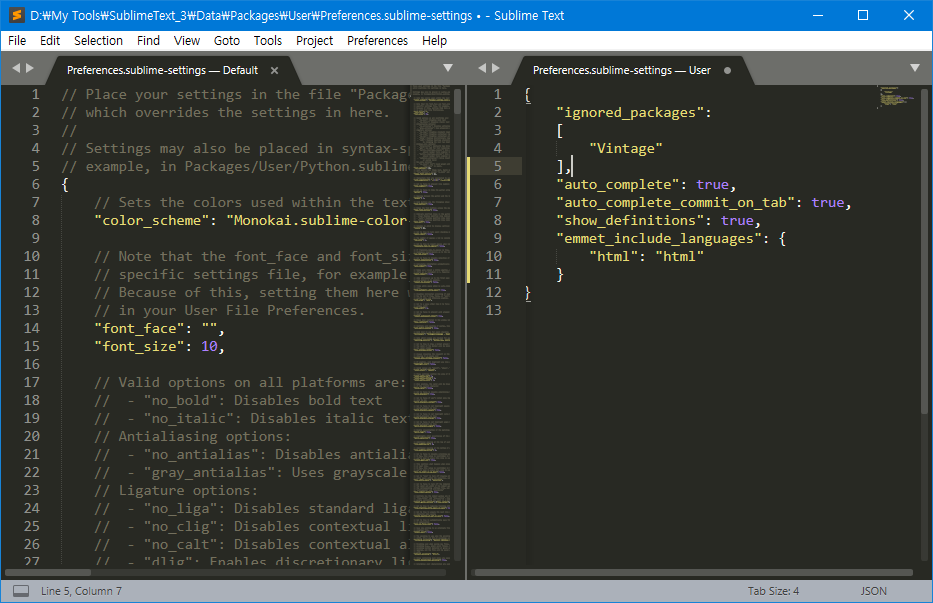Click the "html": "html" entry on line 10
This screenshot has width=933, height=603.
(x=646, y=257)
